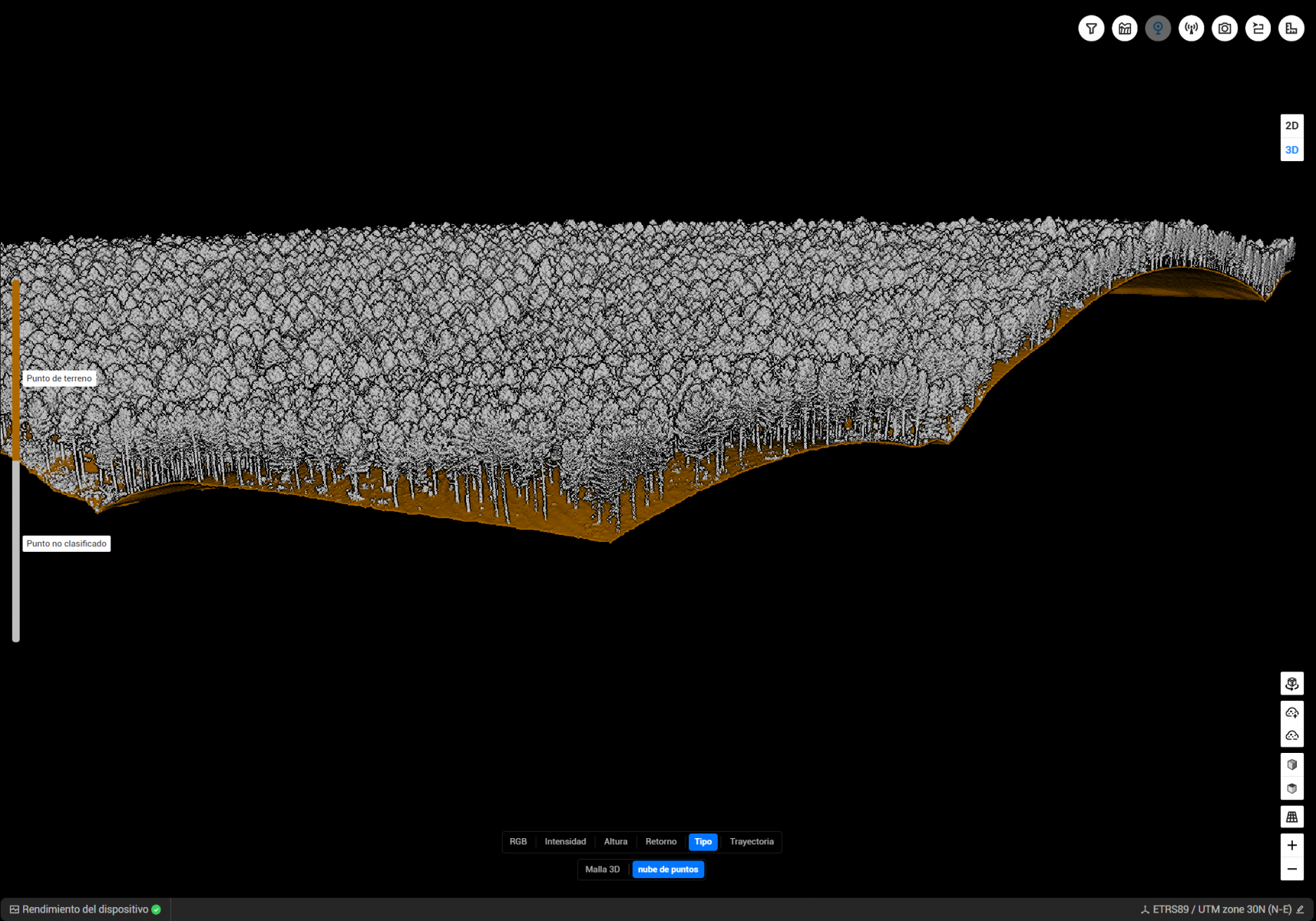Click the 3D rotate cube icon

click(x=1292, y=683)
